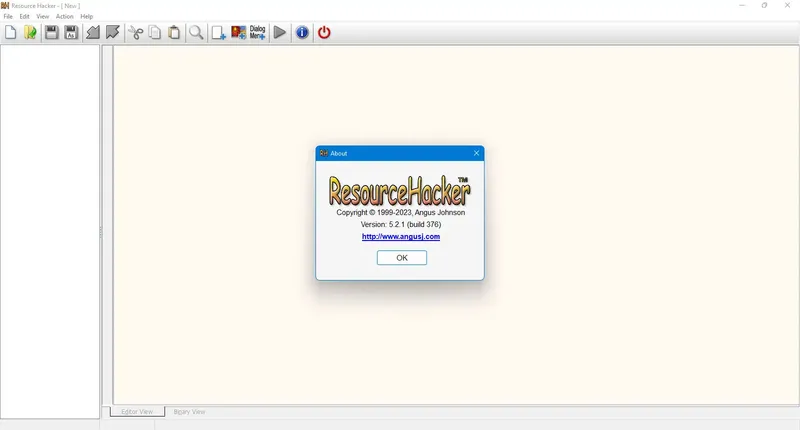Close the Resource Hacker main window

pos(787,6)
